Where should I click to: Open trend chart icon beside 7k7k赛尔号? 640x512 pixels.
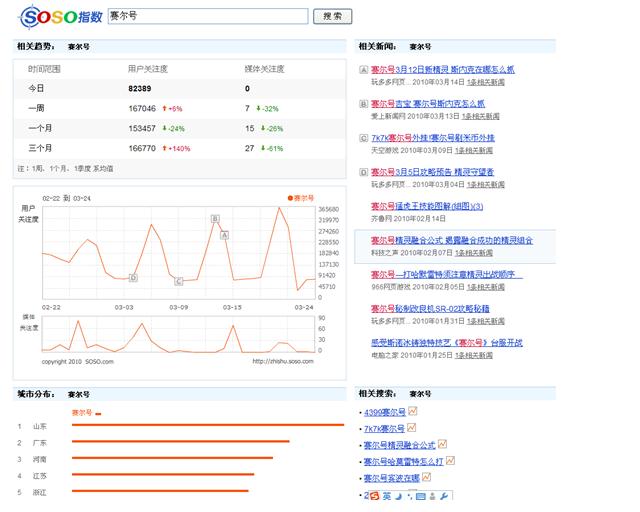[x=411, y=427]
